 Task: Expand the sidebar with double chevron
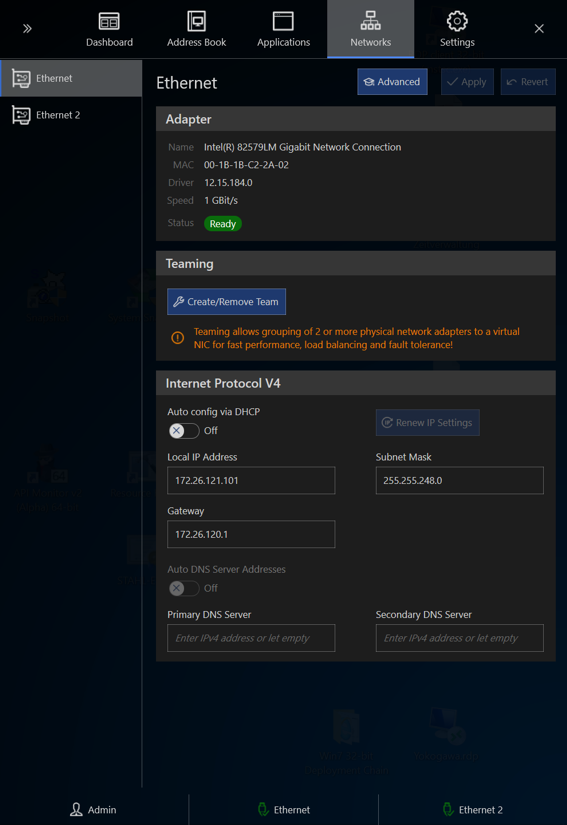(x=27, y=28)
